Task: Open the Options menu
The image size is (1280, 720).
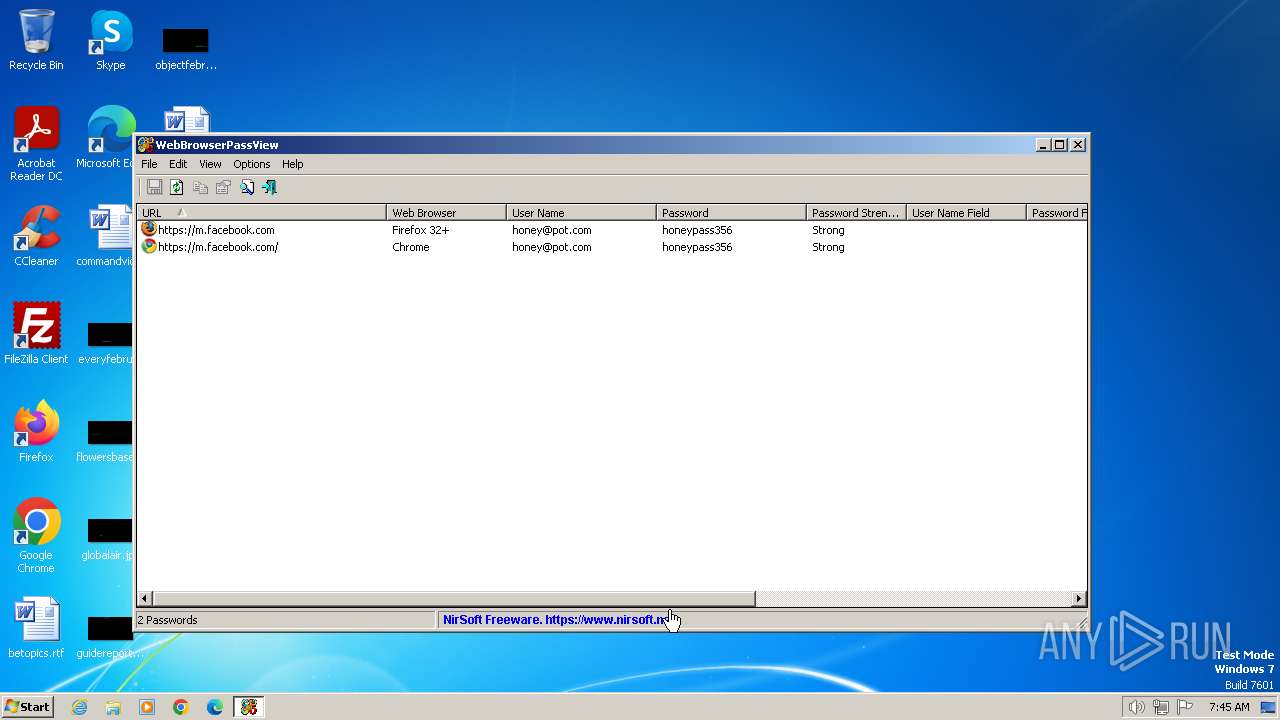Action: point(252,164)
